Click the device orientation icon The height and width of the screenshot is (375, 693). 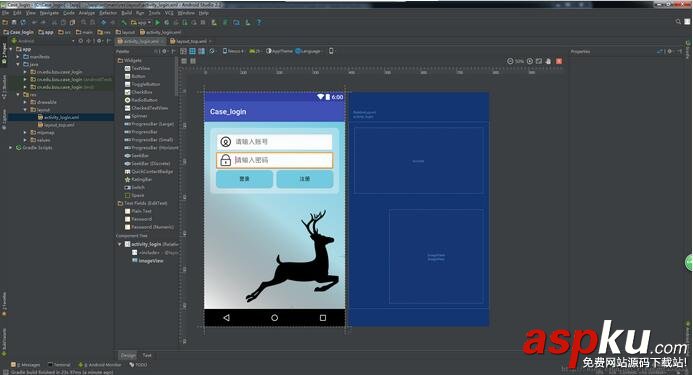(x=213, y=51)
